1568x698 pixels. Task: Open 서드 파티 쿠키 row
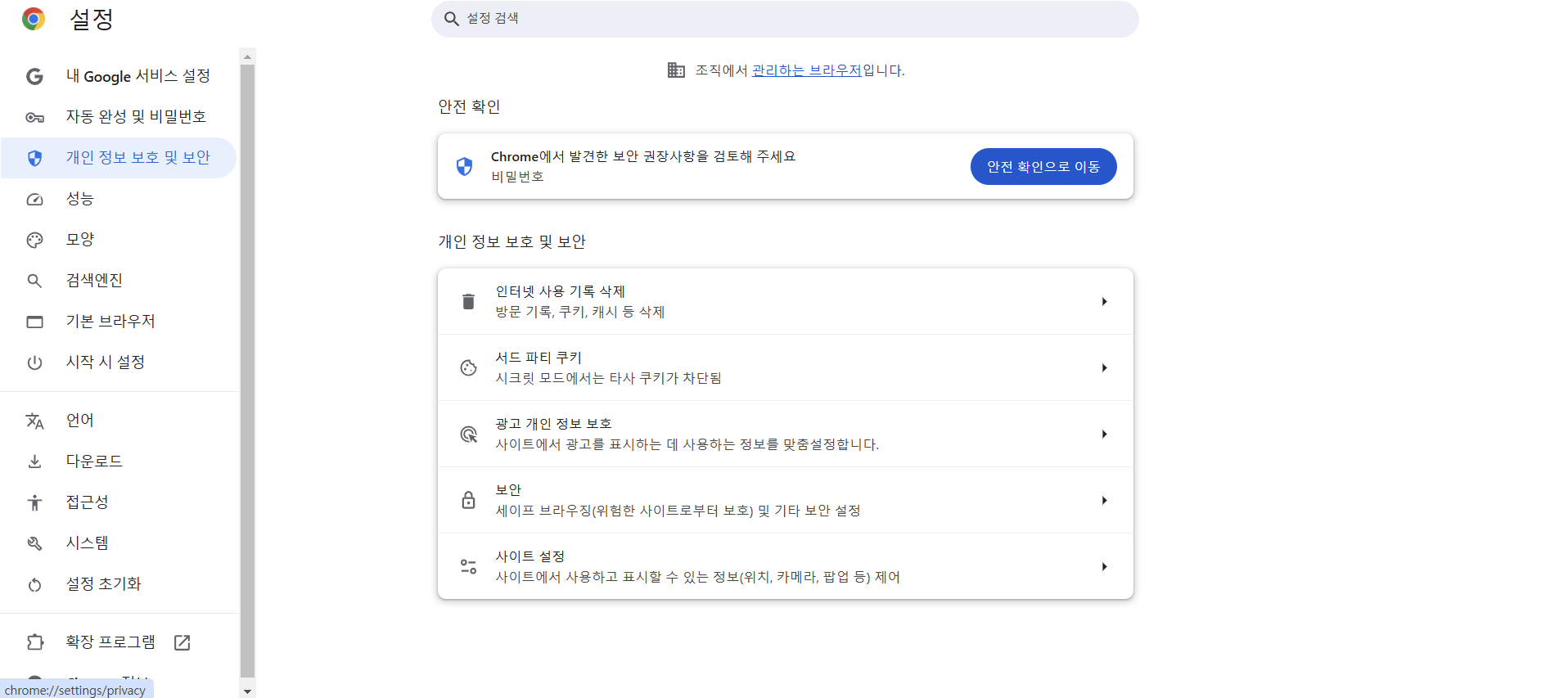tap(786, 367)
